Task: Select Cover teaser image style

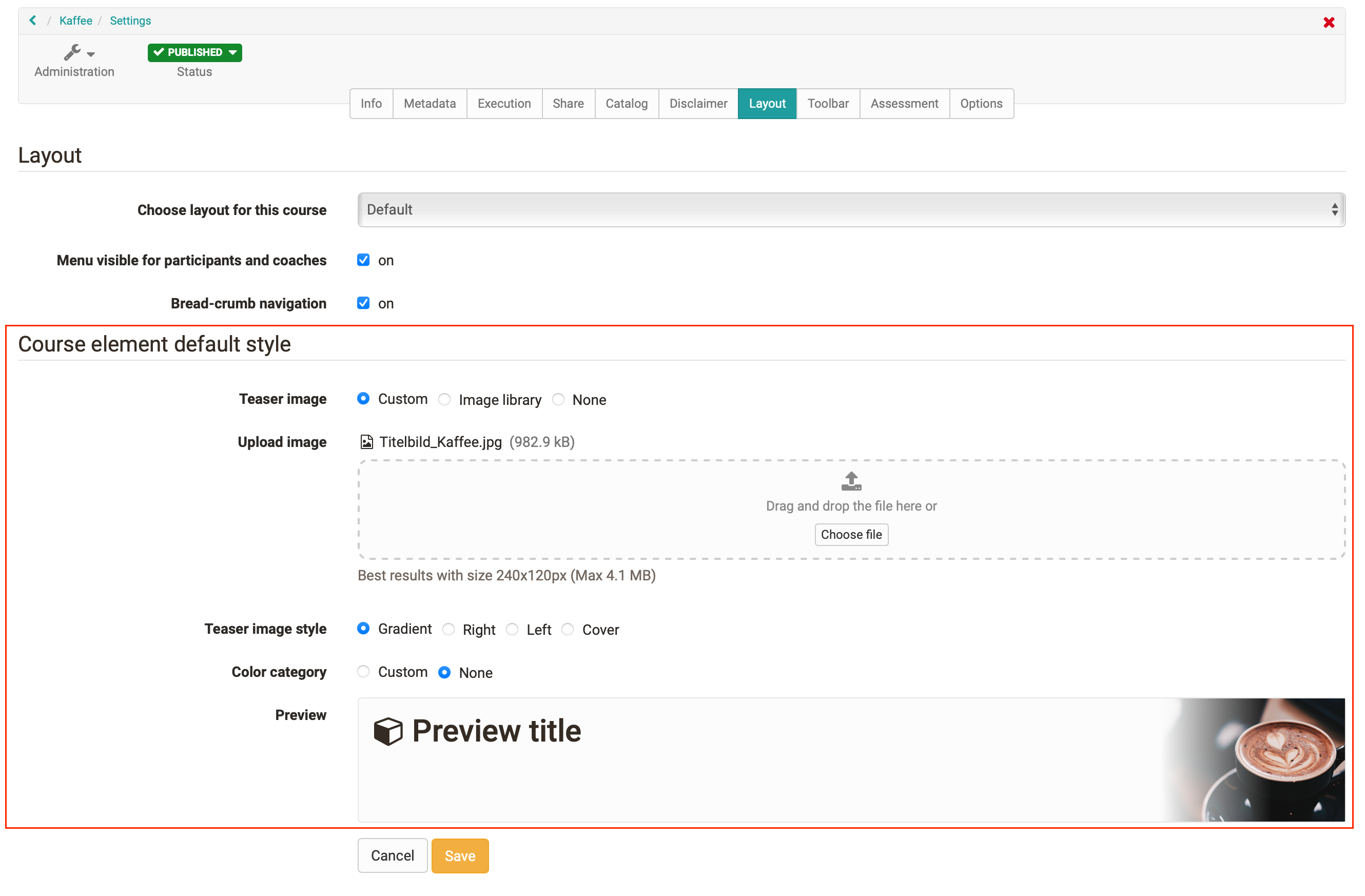Action: pyautogui.click(x=568, y=630)
